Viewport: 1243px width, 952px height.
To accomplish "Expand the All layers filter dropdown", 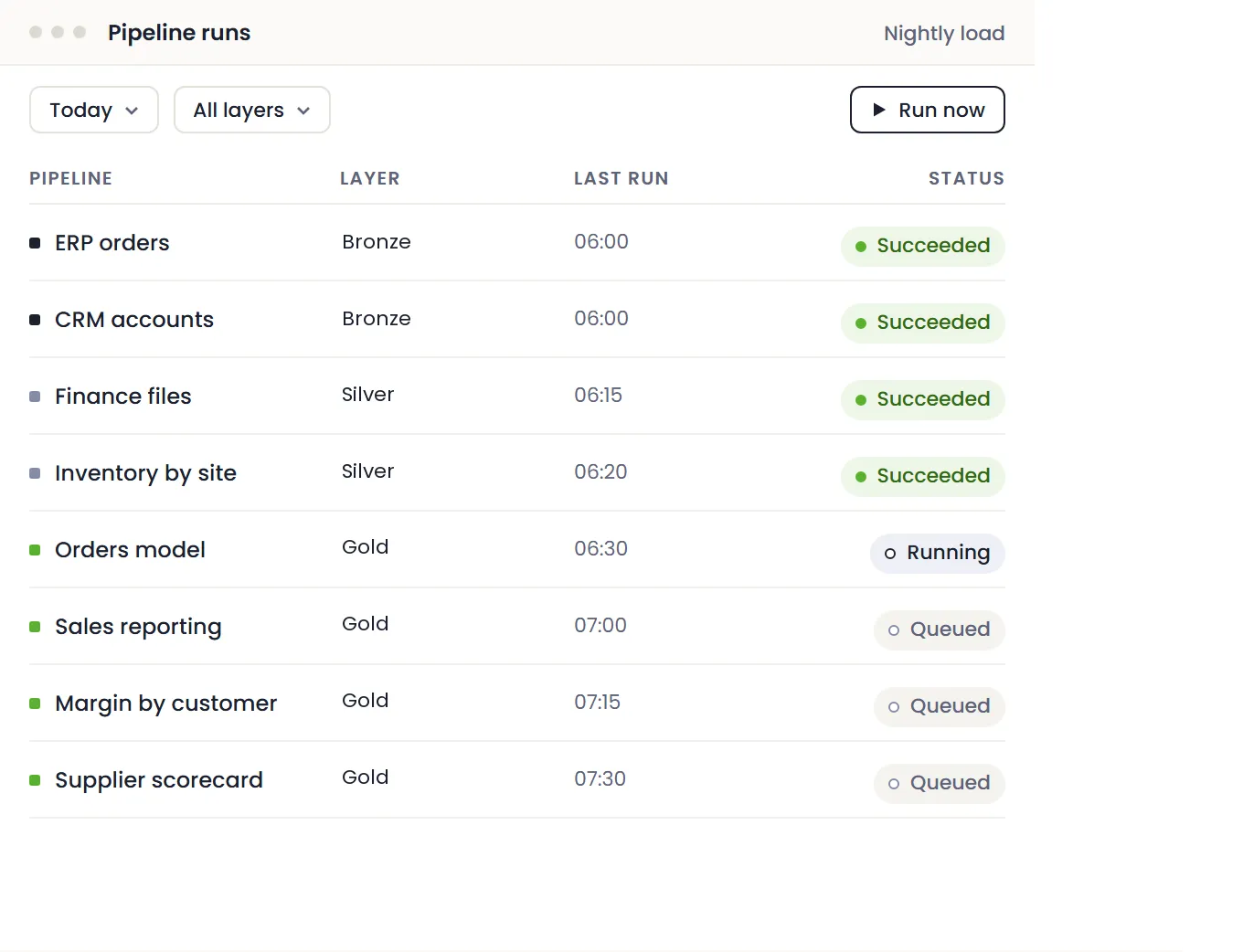I will click(x=252, y=110).
